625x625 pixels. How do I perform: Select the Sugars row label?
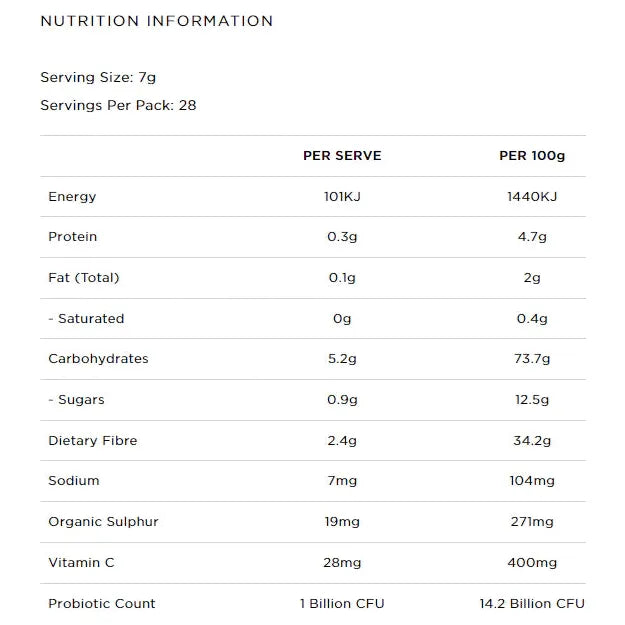pyautogui.click(x=76, y=400)
